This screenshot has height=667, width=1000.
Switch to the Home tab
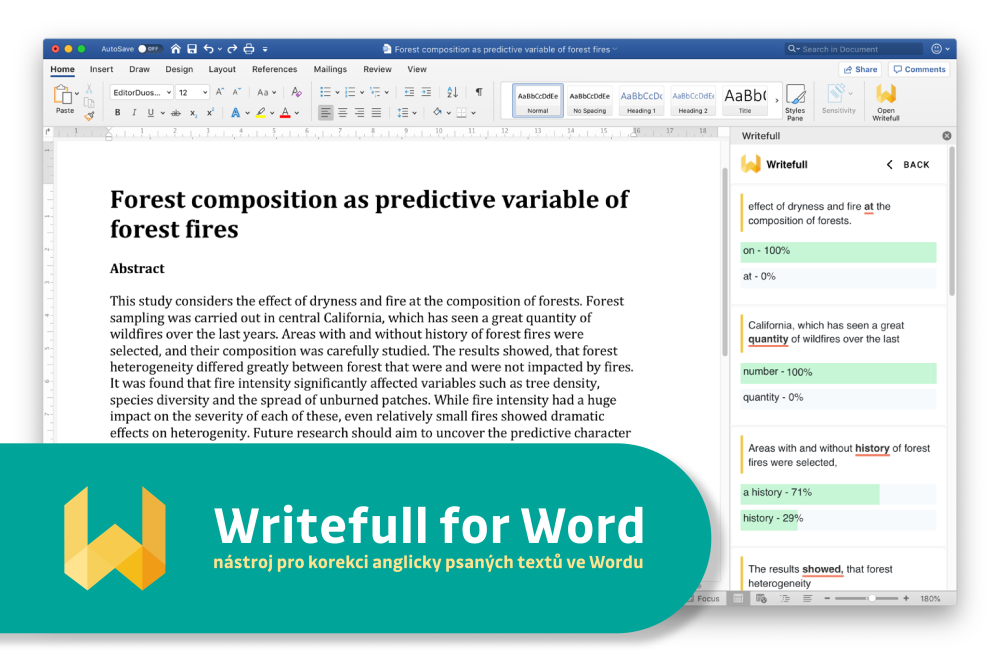coord(62,69)
